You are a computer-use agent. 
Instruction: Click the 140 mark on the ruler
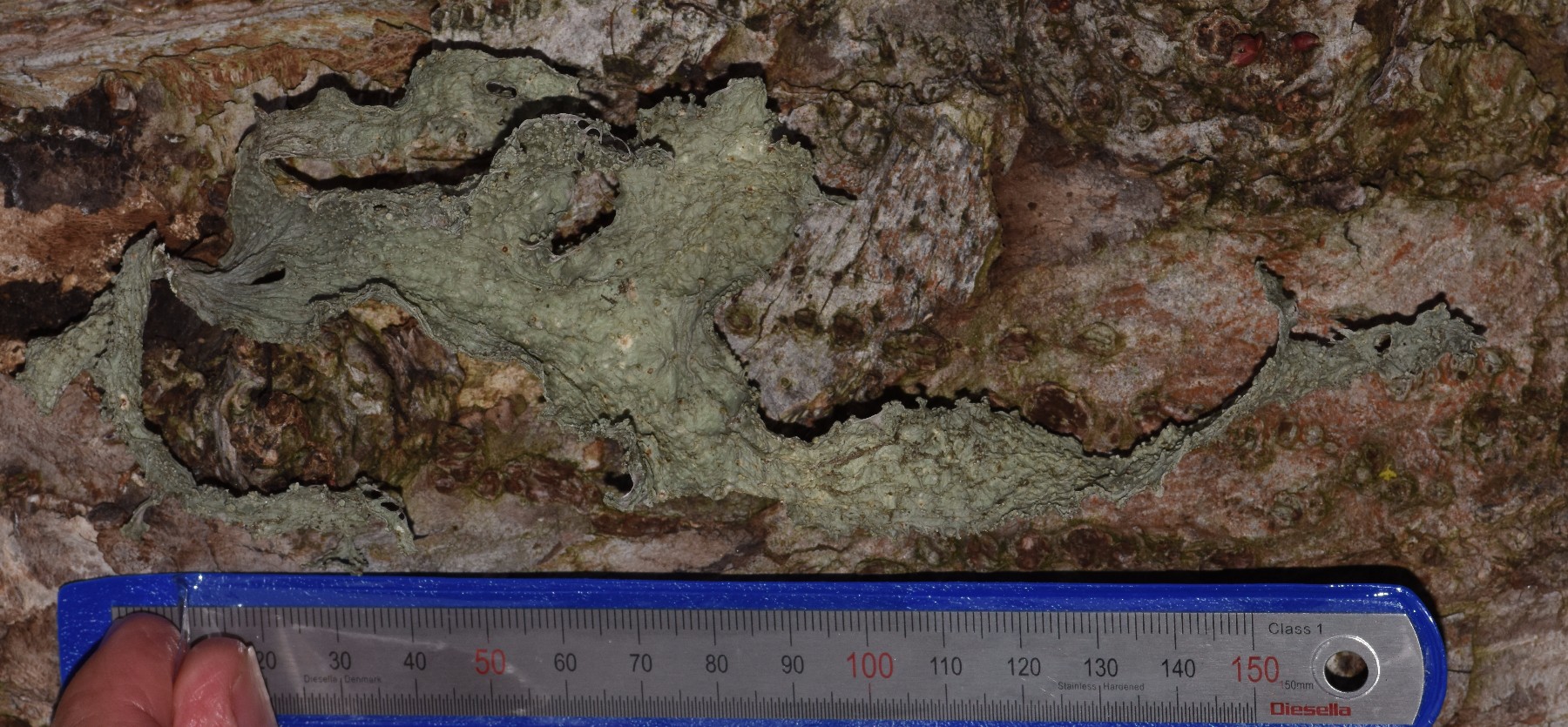[1178, 669]
